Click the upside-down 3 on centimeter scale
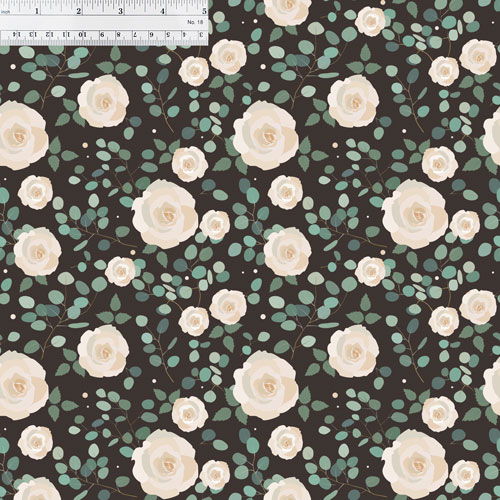Image resolution: width=500 pixels, height=500 pixels. tap(201, 34)
